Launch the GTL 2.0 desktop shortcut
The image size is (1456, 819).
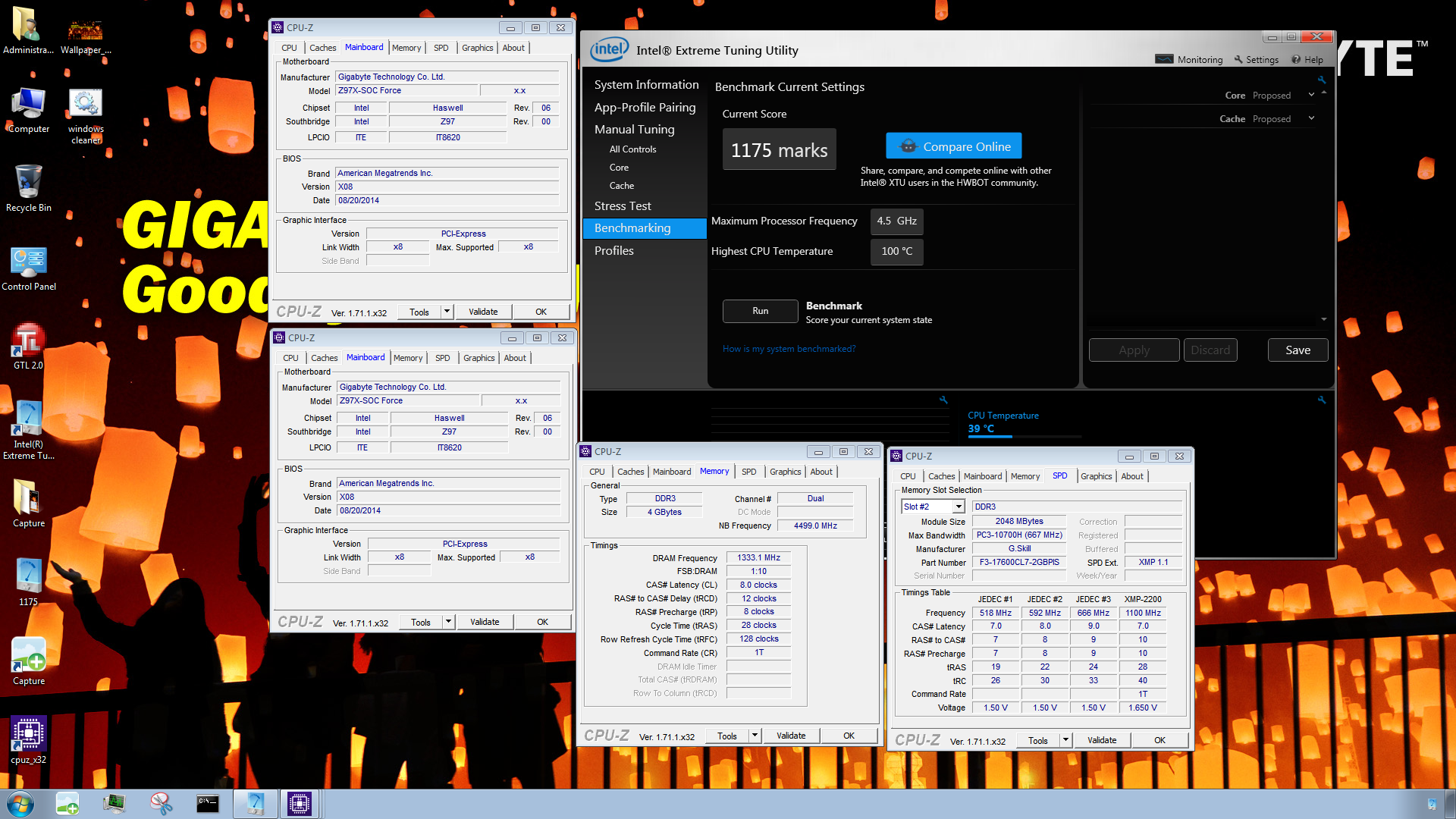pos(28,347)
